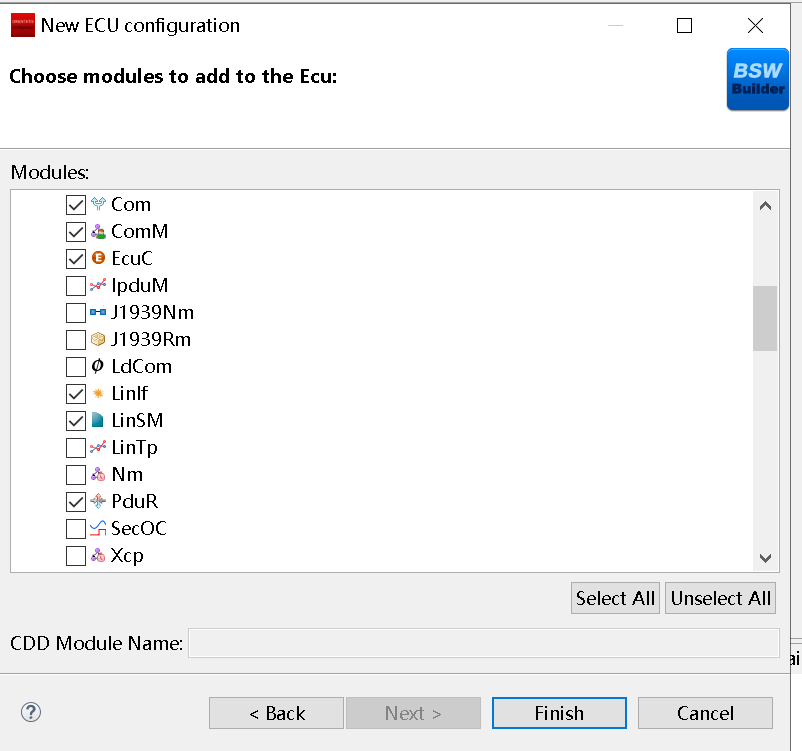Image resolution: width=802 pixels, height=751 pixels.
Task: Click the J1939Rm module icon
Action: point(98,339)
